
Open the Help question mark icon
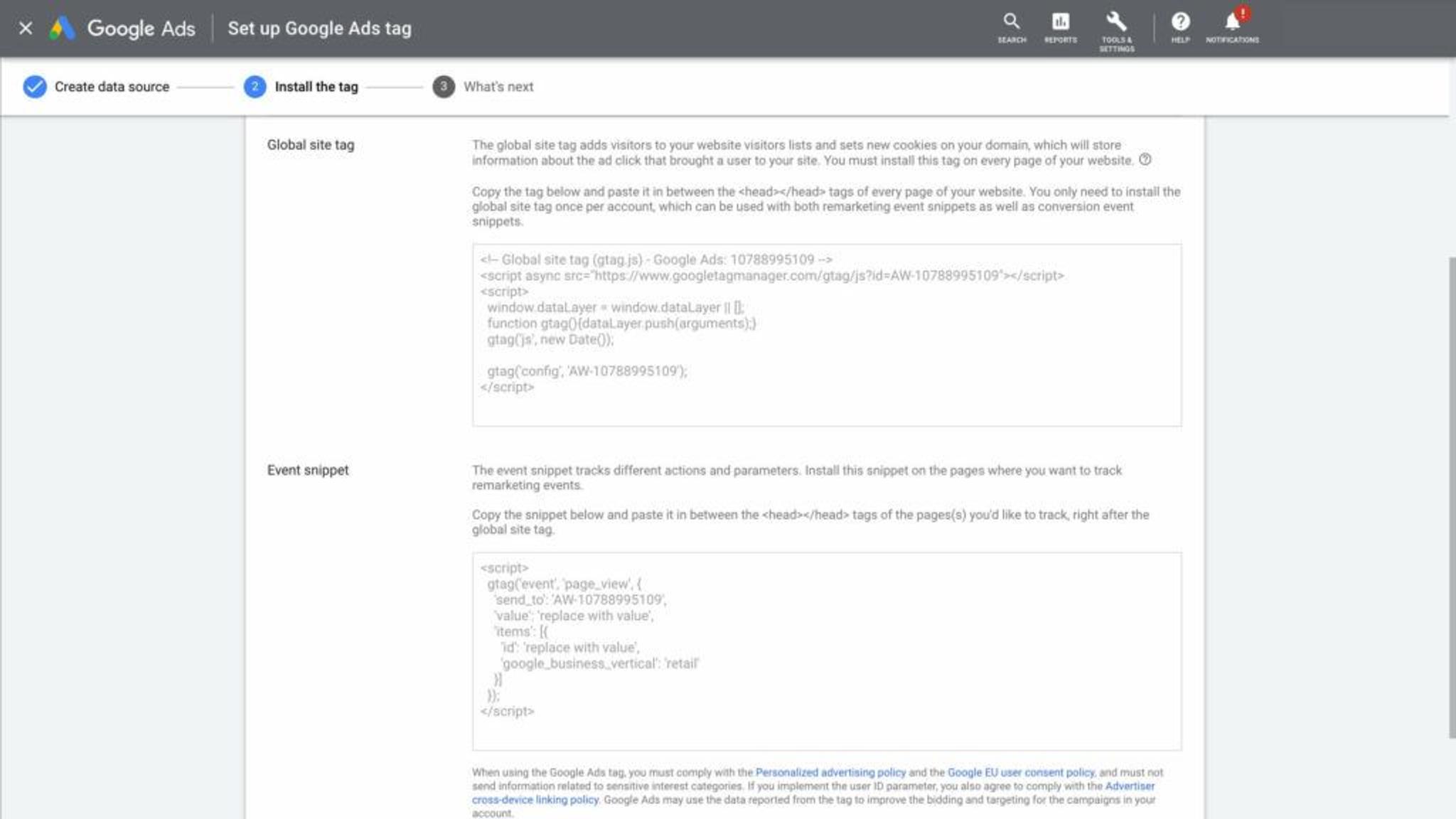click(x=1180, y=28)
